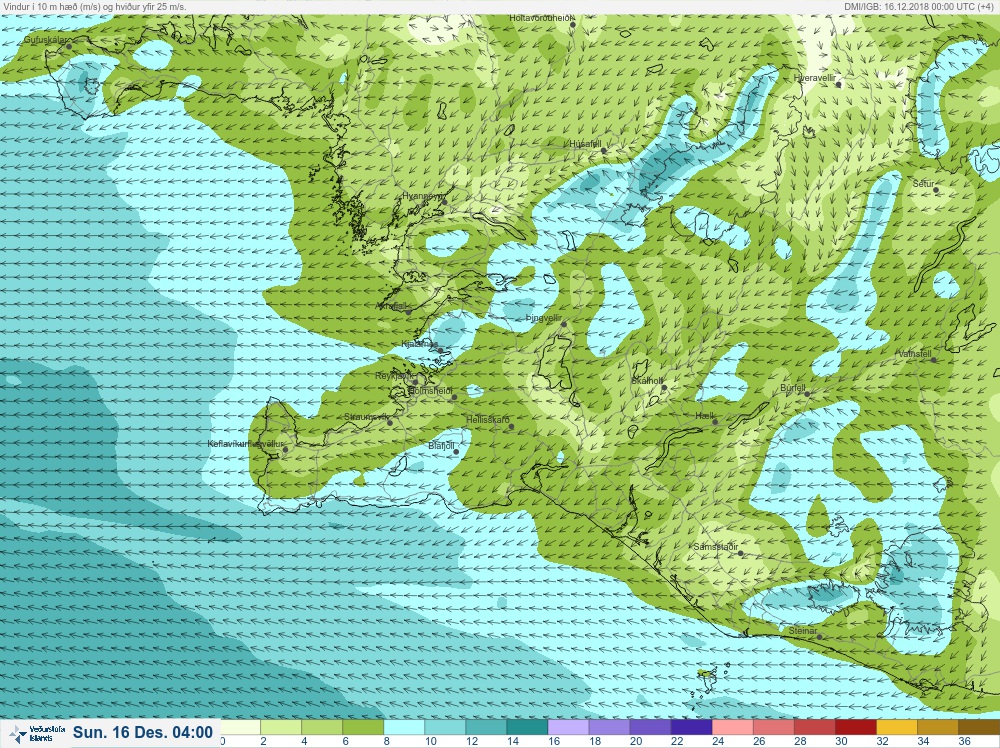Pick the lavender 16–18 m/s legend swatch
Screen dimensions: 1000x748
[568, 727]
